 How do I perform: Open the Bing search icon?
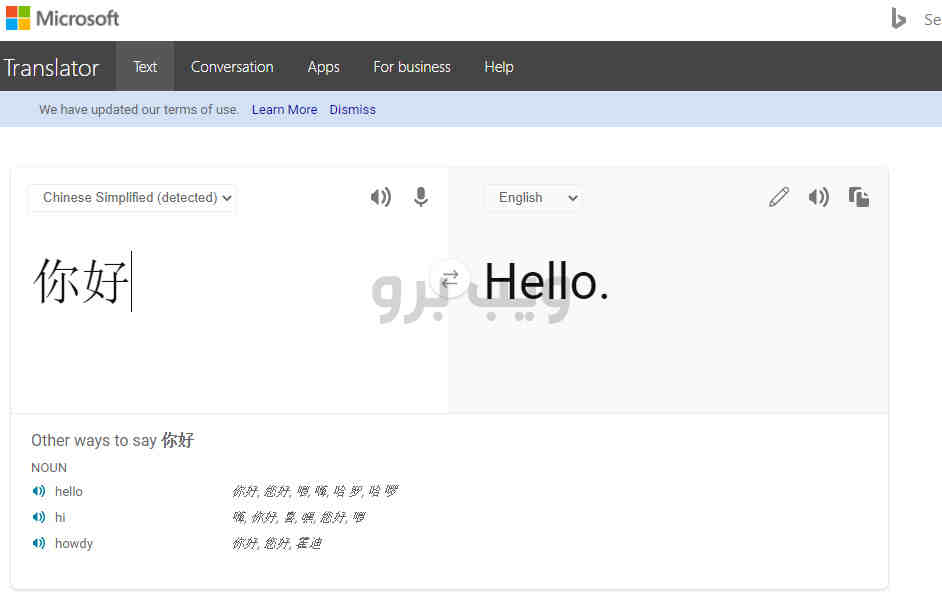pyautogui.click(x=898, y=19)
